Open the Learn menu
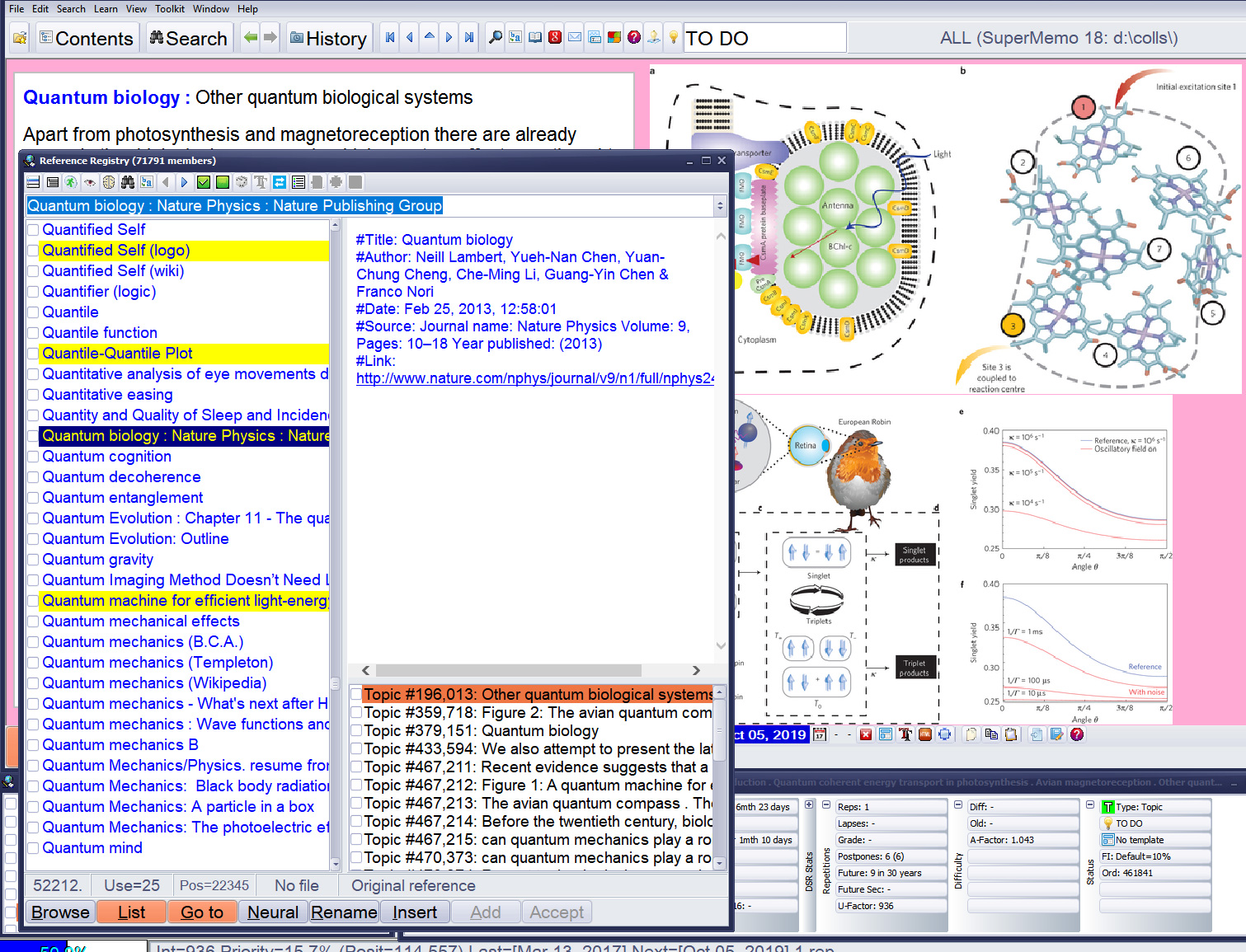The image size is (1246, 952). (106, 9)
